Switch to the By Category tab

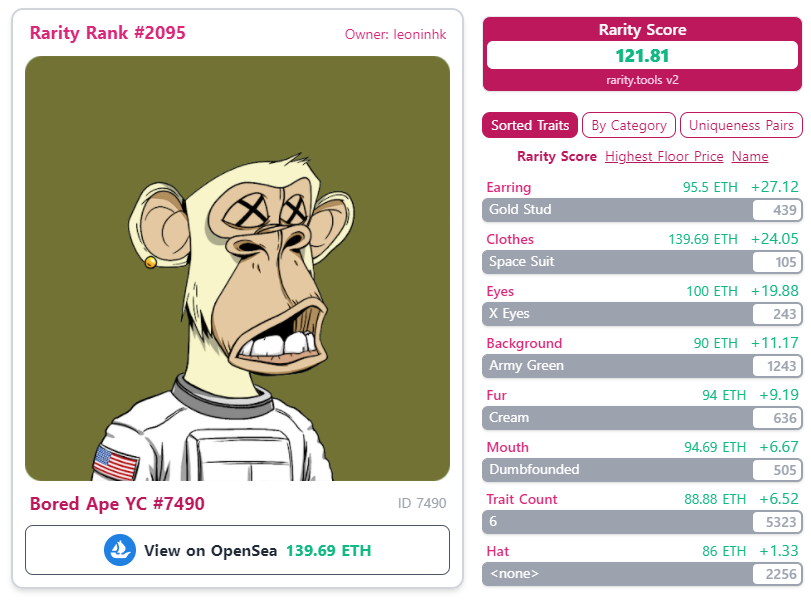click(628, 125)
